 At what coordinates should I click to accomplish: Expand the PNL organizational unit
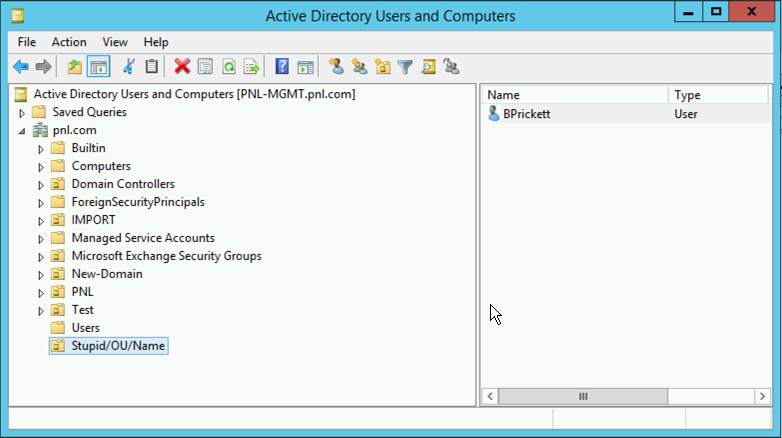41,293
